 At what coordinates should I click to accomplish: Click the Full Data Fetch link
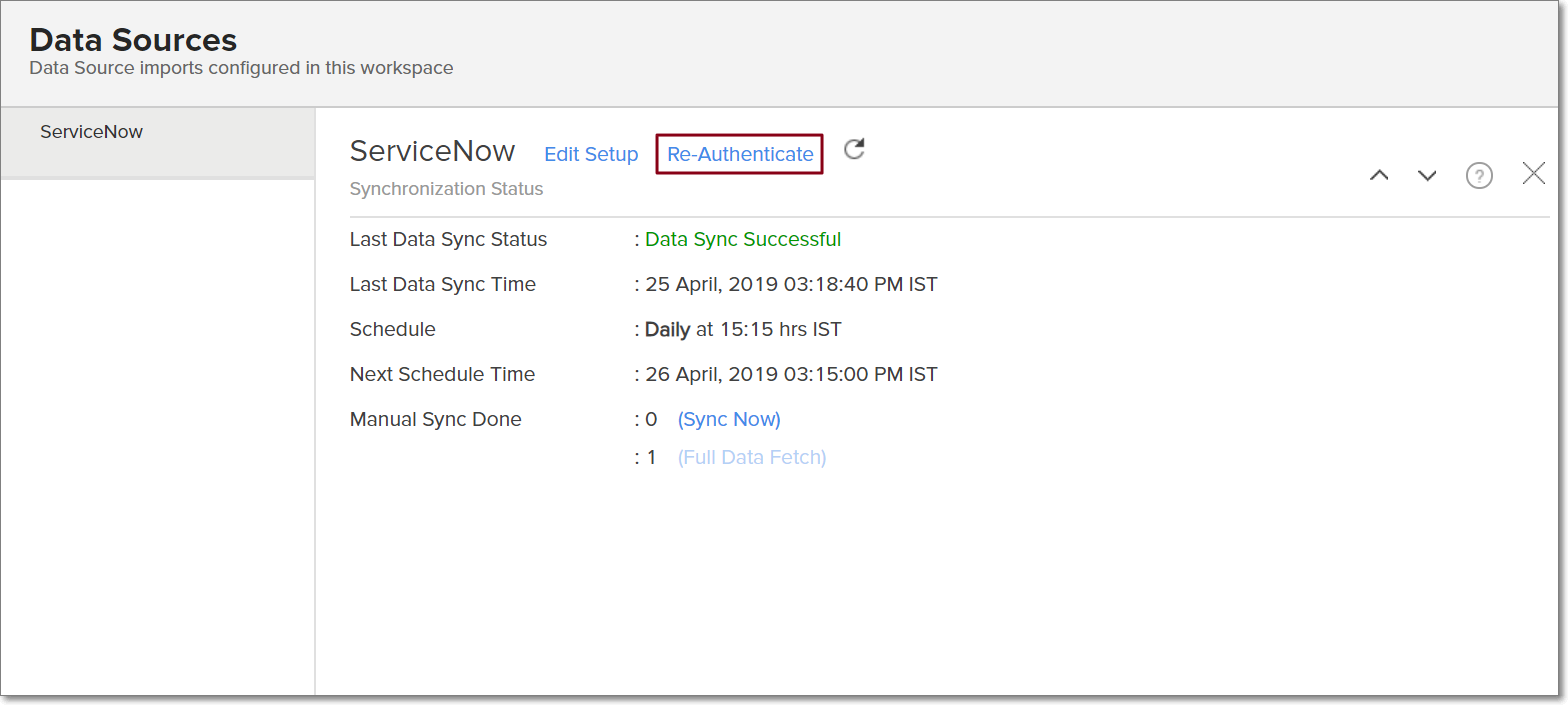tap(752, 457)
